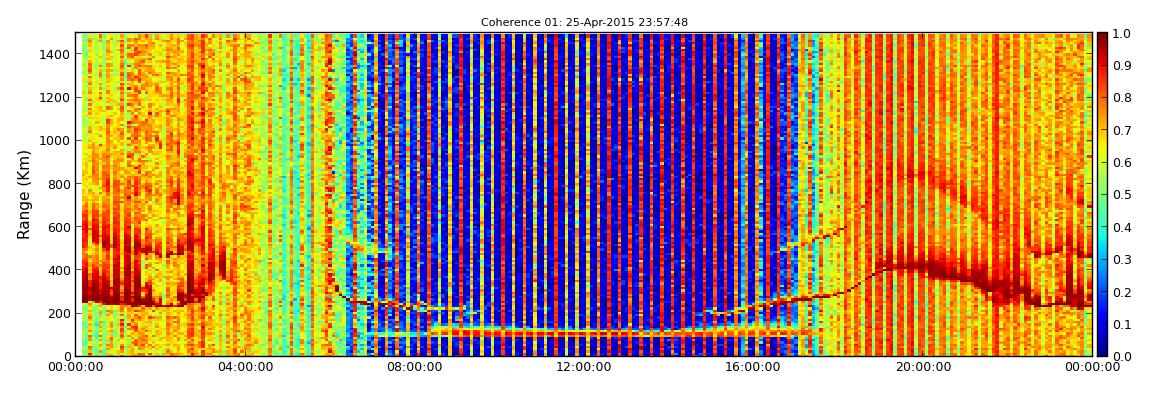
Task: Click the 16:00:00 time axis label
Action: (x=754, y=367)
